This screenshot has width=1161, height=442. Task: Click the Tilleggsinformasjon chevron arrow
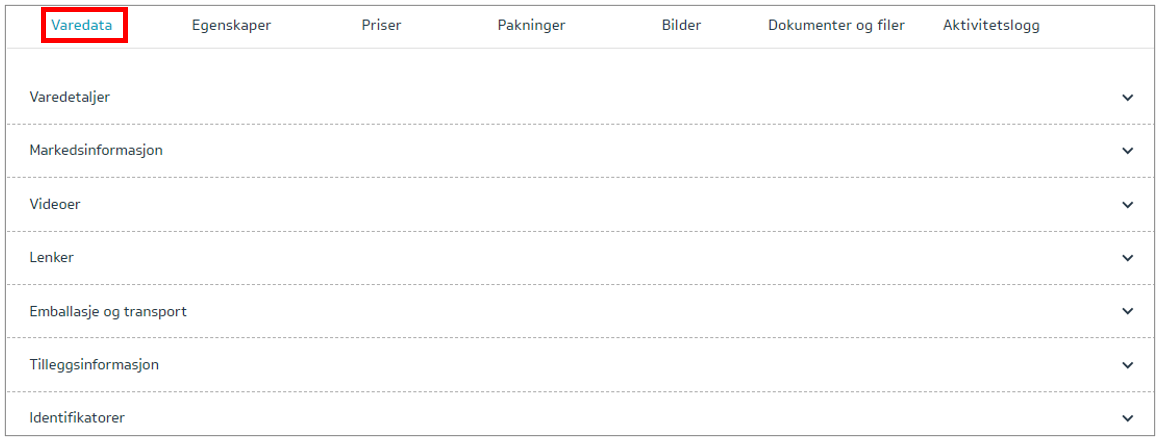[x=1128, y=365]
